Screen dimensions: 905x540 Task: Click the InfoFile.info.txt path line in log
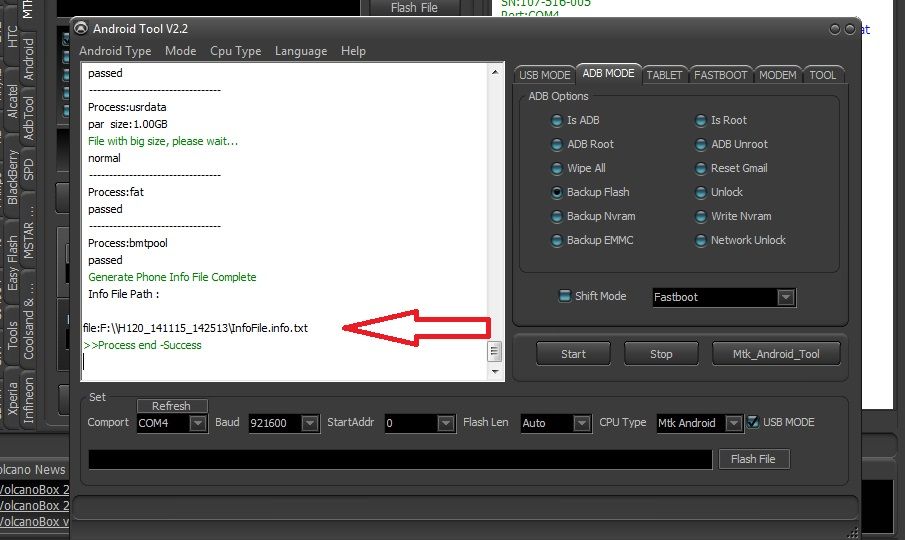pos(196,328)
